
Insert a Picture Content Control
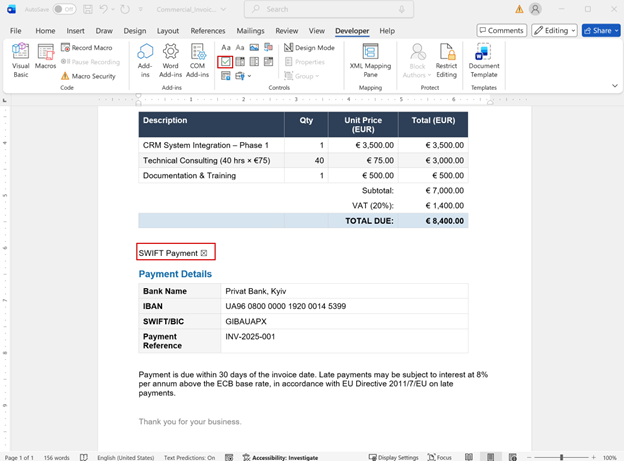[x=254, y=48]
